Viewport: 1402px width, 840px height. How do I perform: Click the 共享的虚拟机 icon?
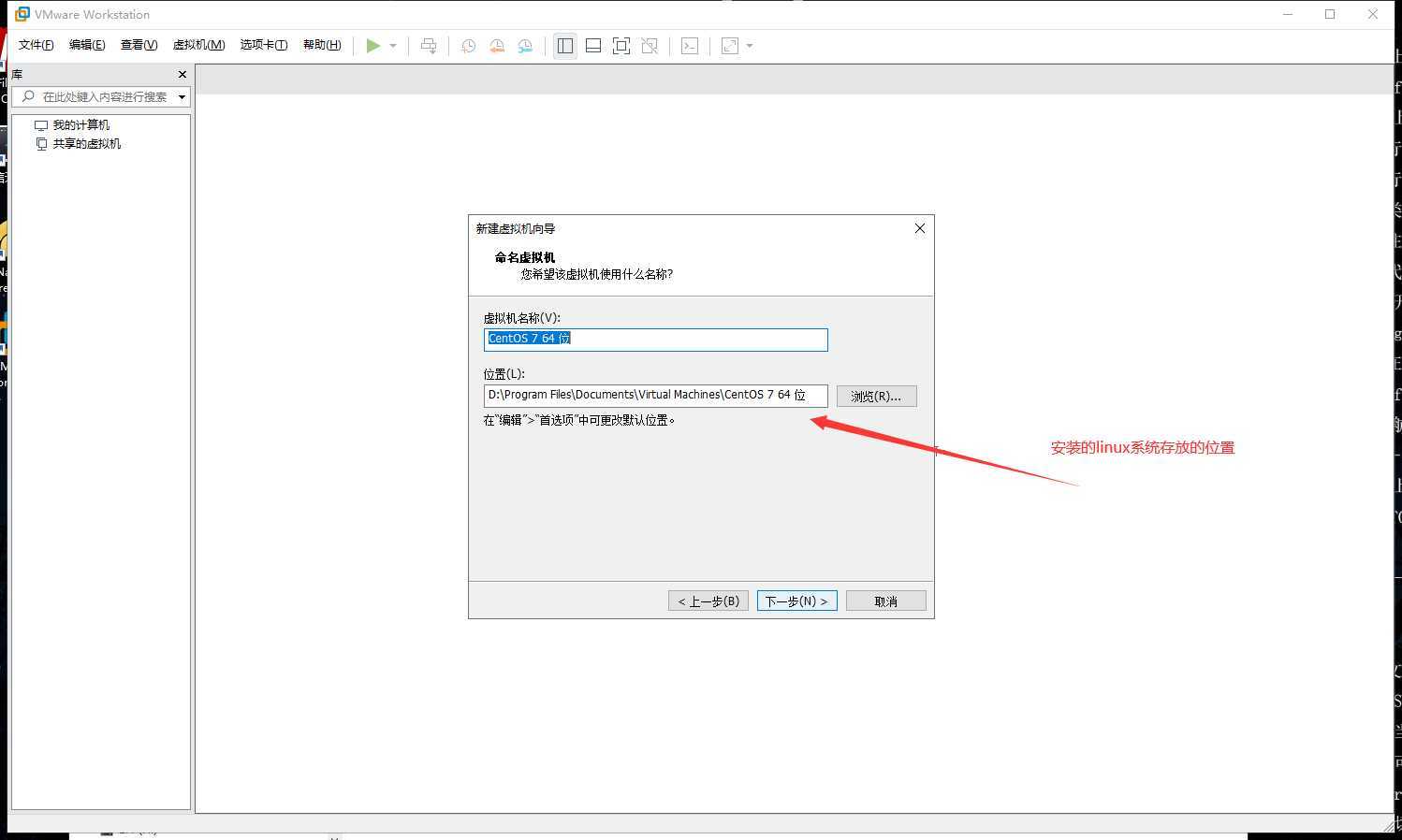click(41, 144)
